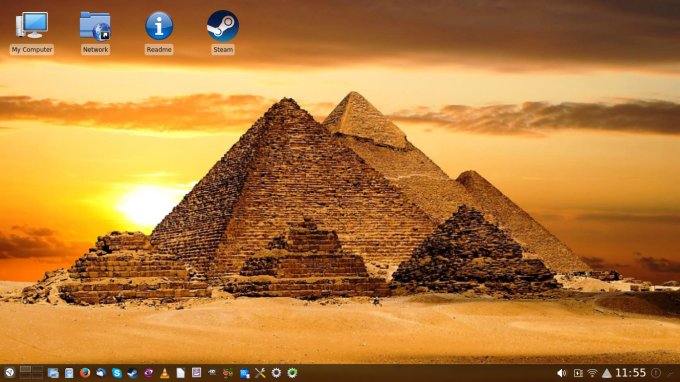
Task: Launch Skype from the taskbar
Action: click(x=117, y=373)
